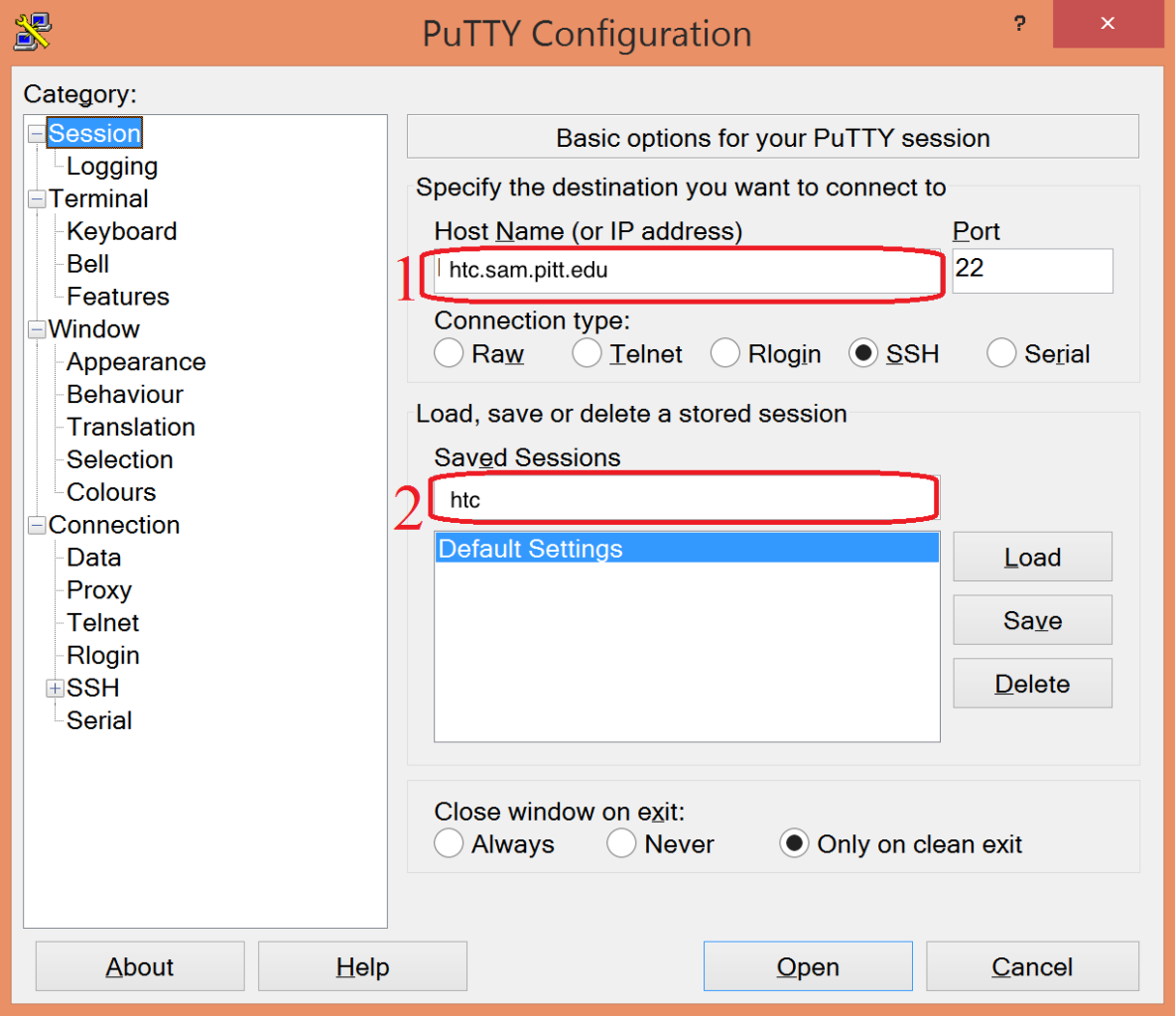Save the current session
The width and height of the screenshot is (1176, 1016).
[1032, 620]
